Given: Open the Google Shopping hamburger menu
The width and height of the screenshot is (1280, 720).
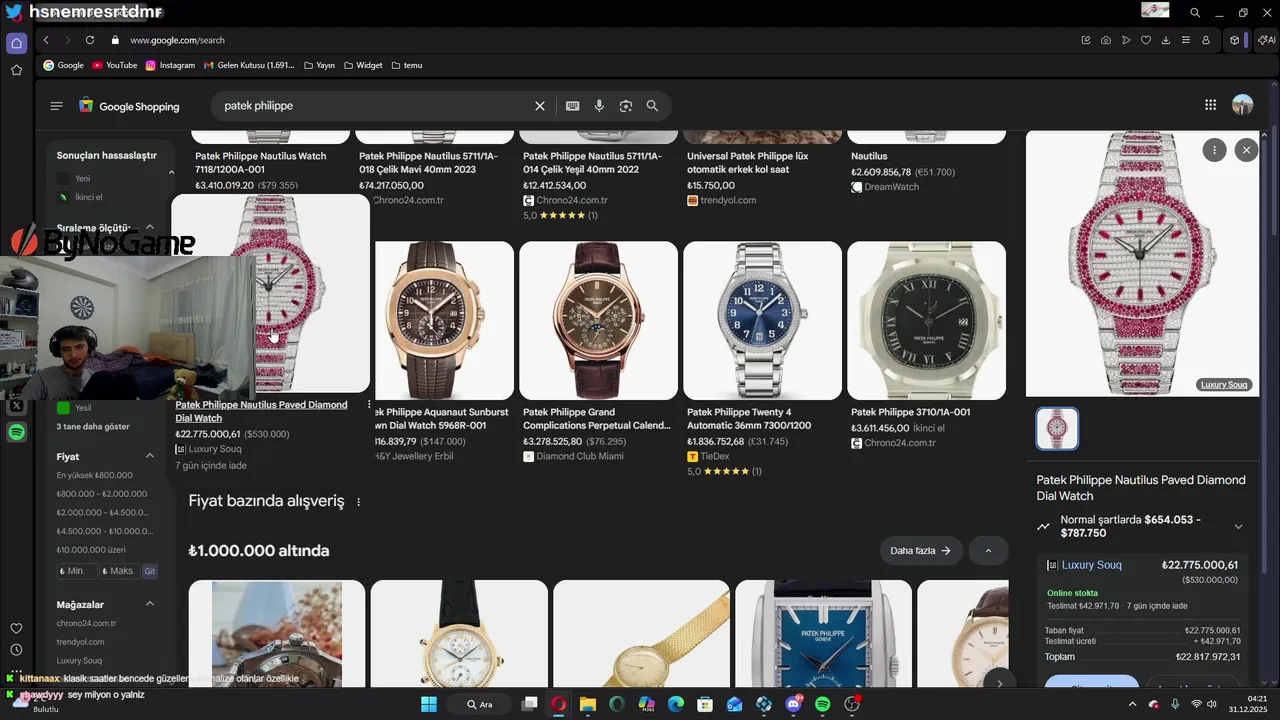Looking at the screenshot, I should coord(56,106).
